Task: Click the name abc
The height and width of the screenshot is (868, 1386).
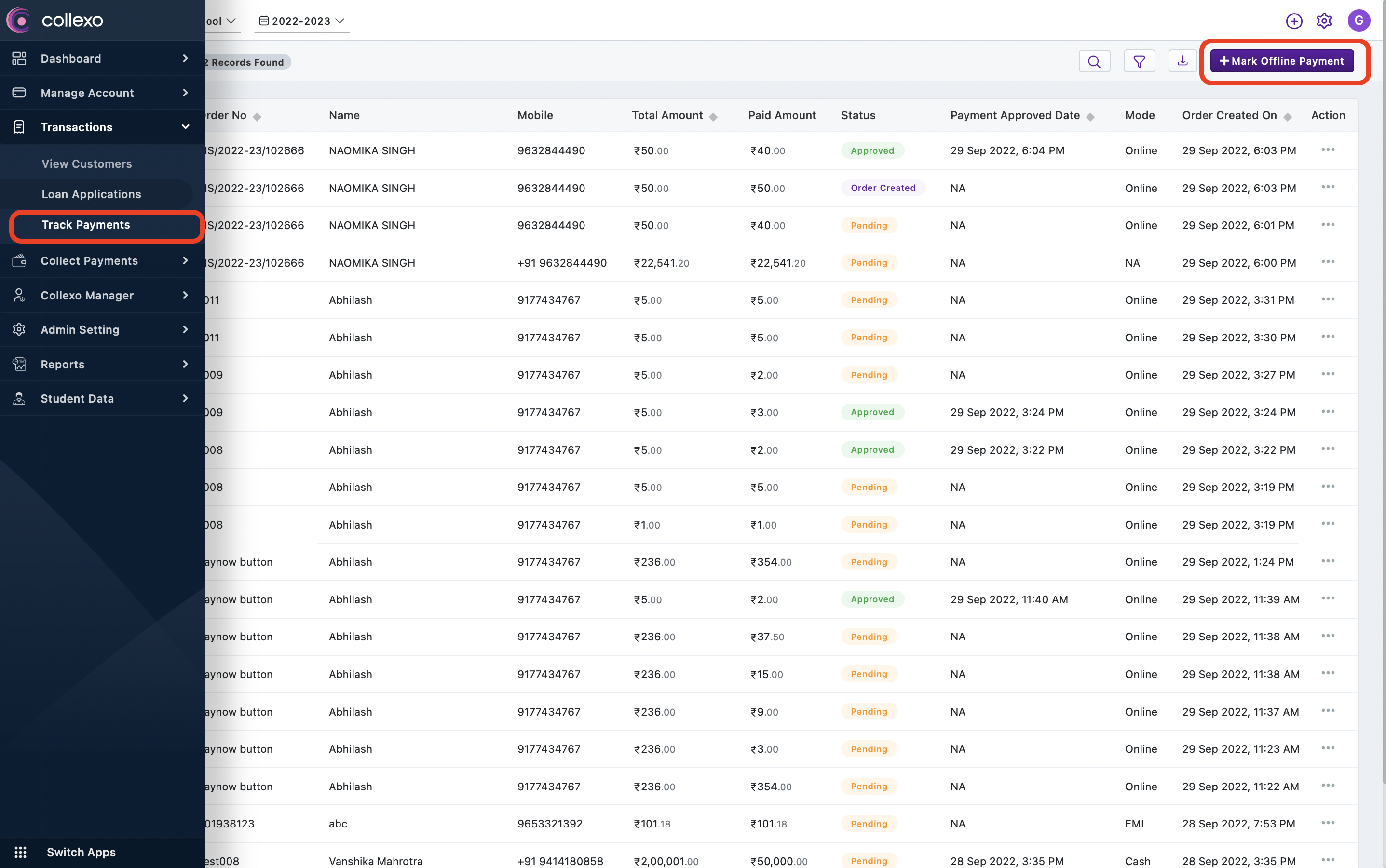Action: [x=338, y=823]
